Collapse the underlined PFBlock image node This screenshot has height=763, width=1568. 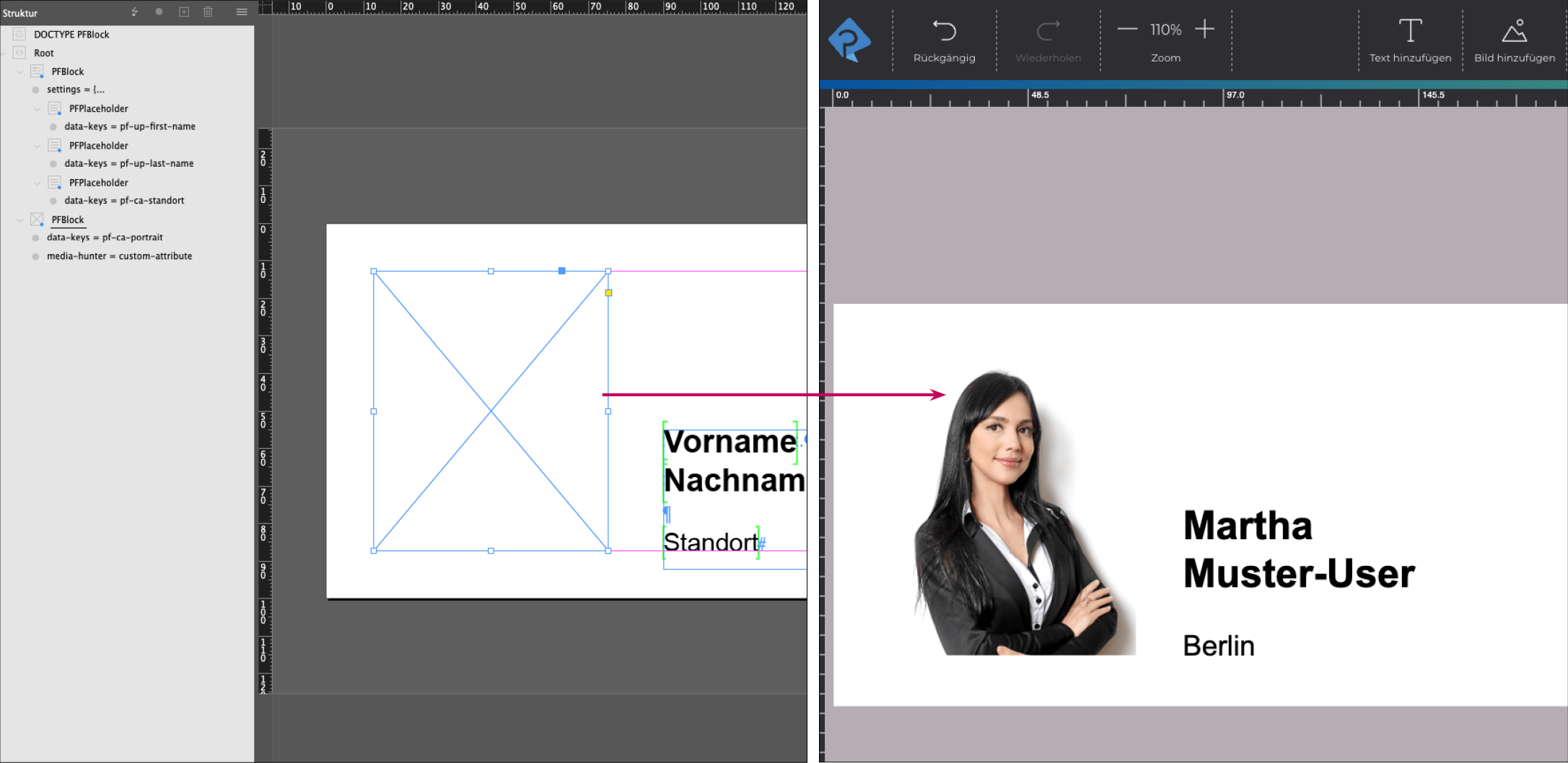click(19, 220)
